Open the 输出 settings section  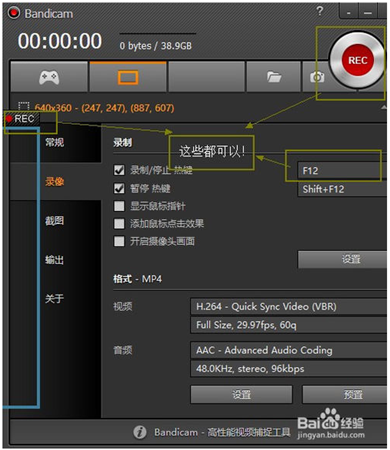54,259
